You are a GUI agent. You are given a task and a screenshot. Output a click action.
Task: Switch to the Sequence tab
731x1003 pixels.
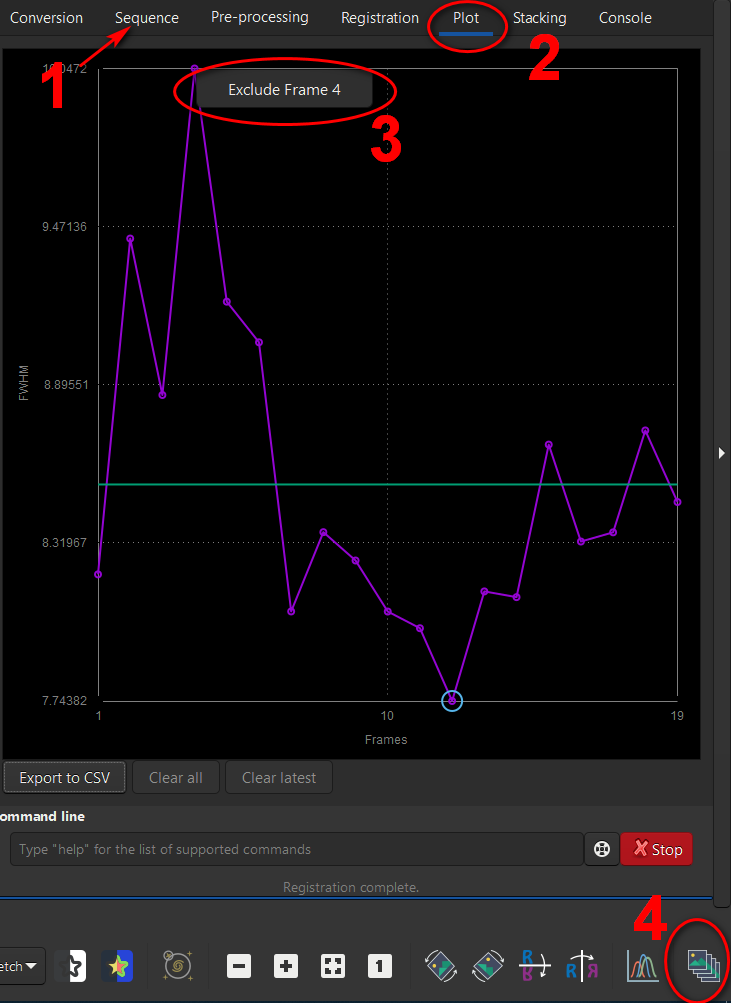[x=147, y=18]
